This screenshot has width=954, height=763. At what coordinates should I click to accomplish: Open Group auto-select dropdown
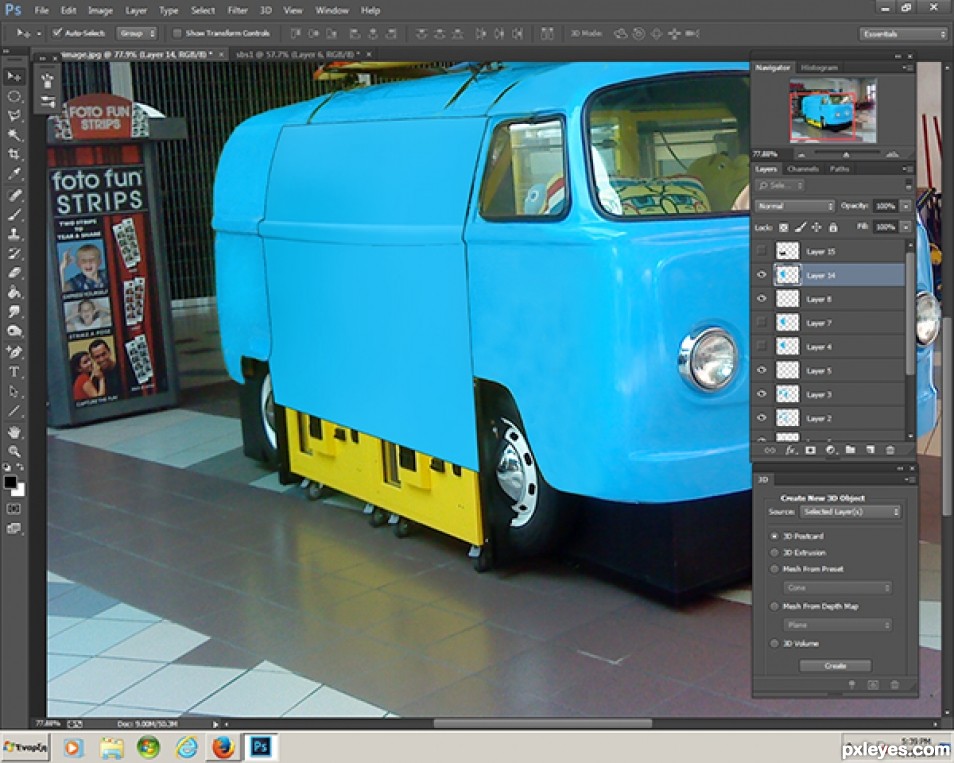coord(137,33)
